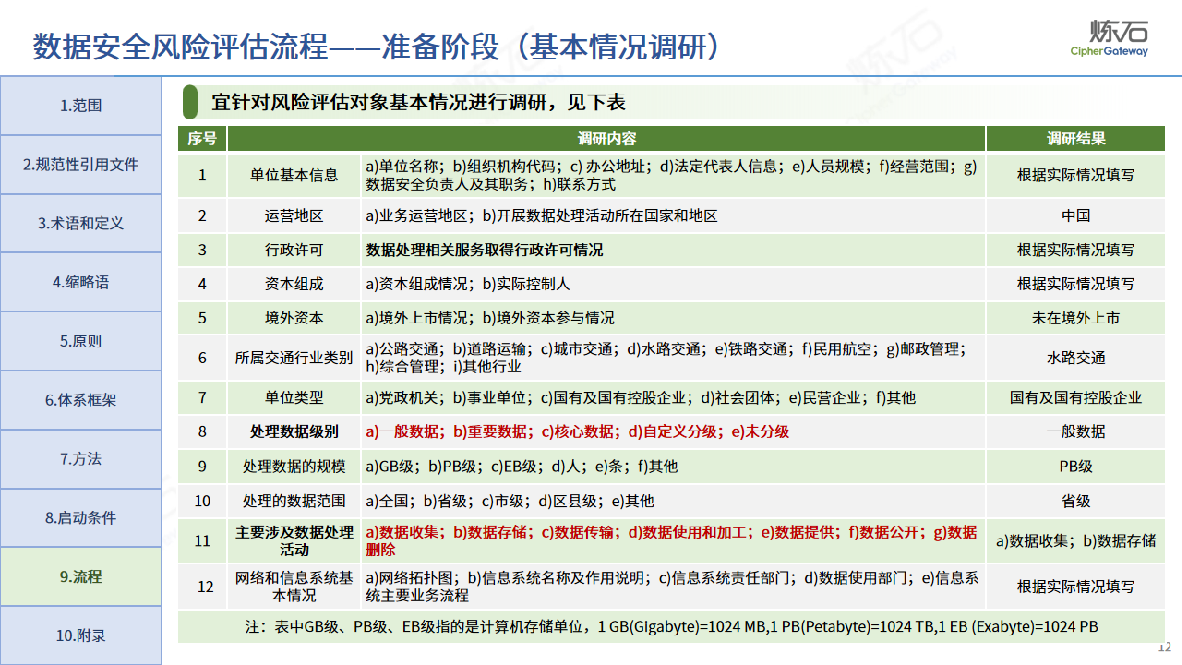Select the highlighted 9.流程 tab

pos(81,577)
